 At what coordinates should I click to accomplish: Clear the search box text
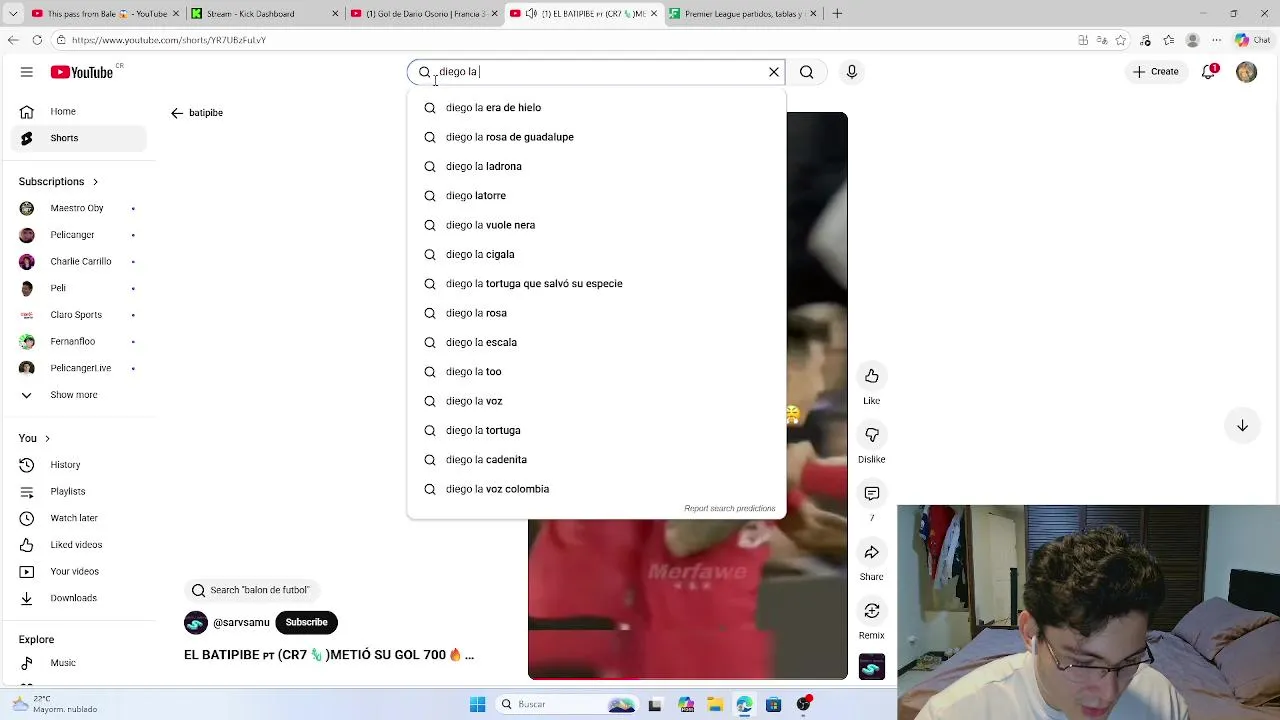pyautogui.click(x=773, y=72)
